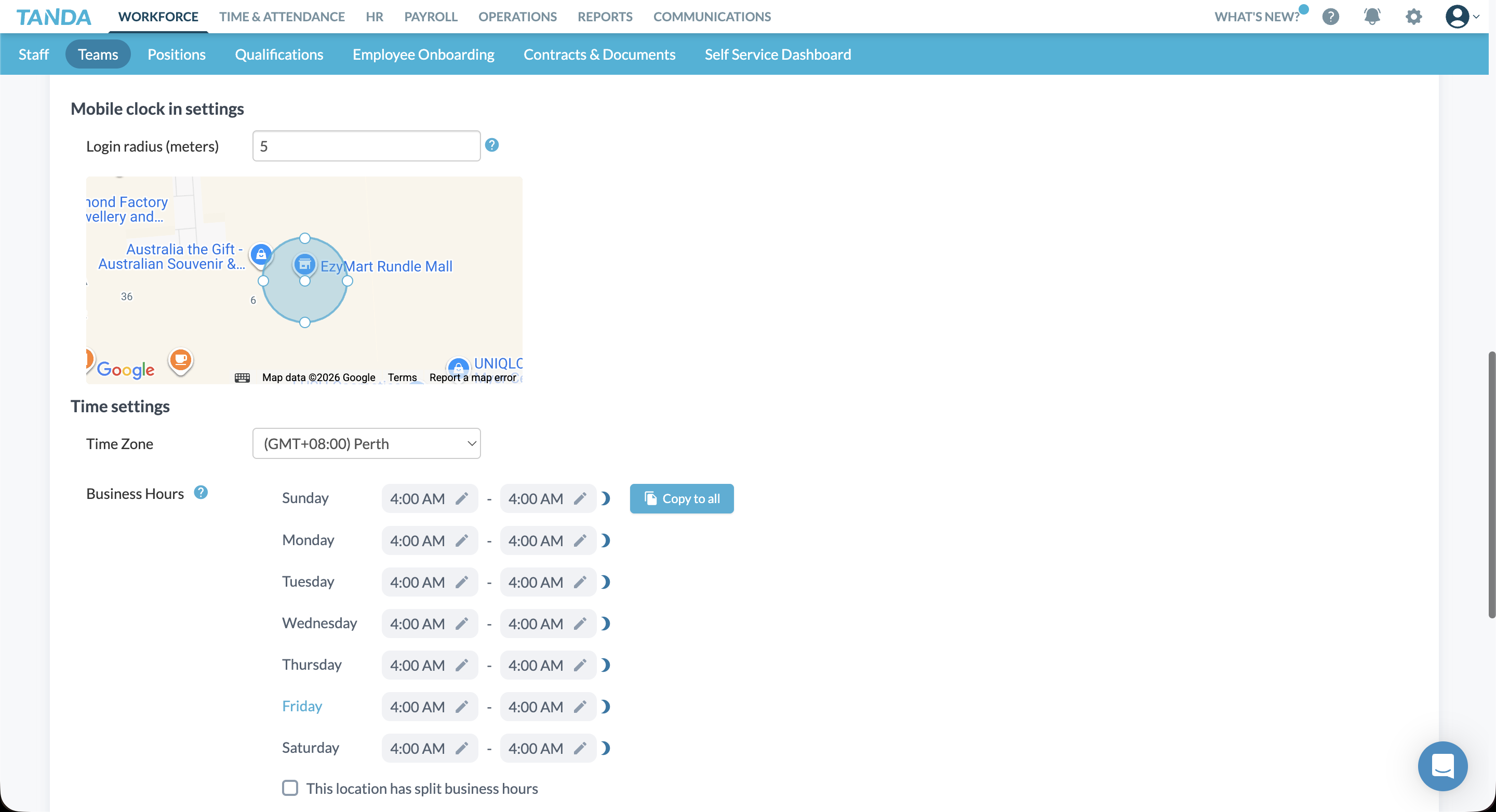Edit Saturday's end time with the pencil icon

point(581,748)
